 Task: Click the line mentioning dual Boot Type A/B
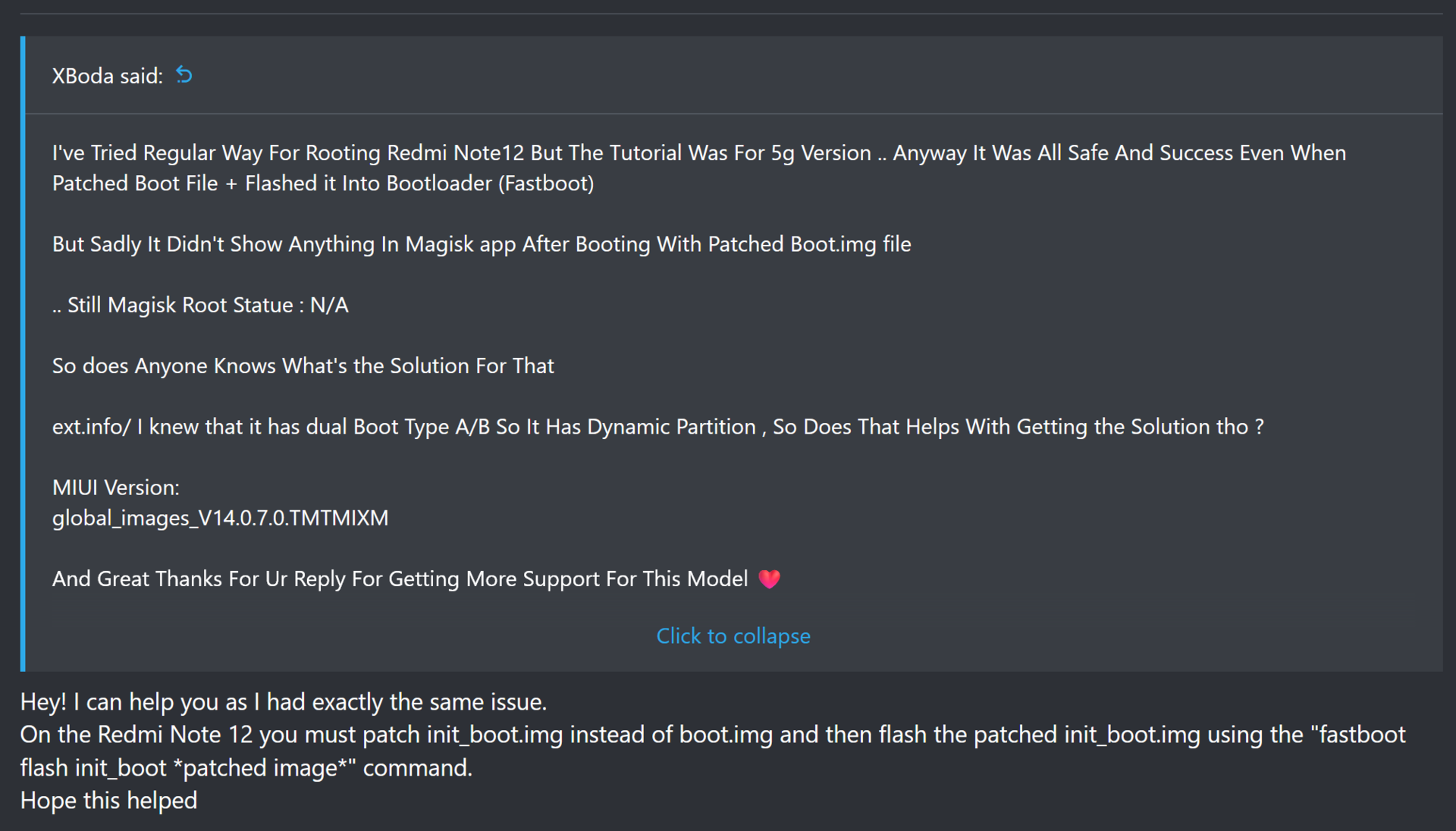(657, 427)
